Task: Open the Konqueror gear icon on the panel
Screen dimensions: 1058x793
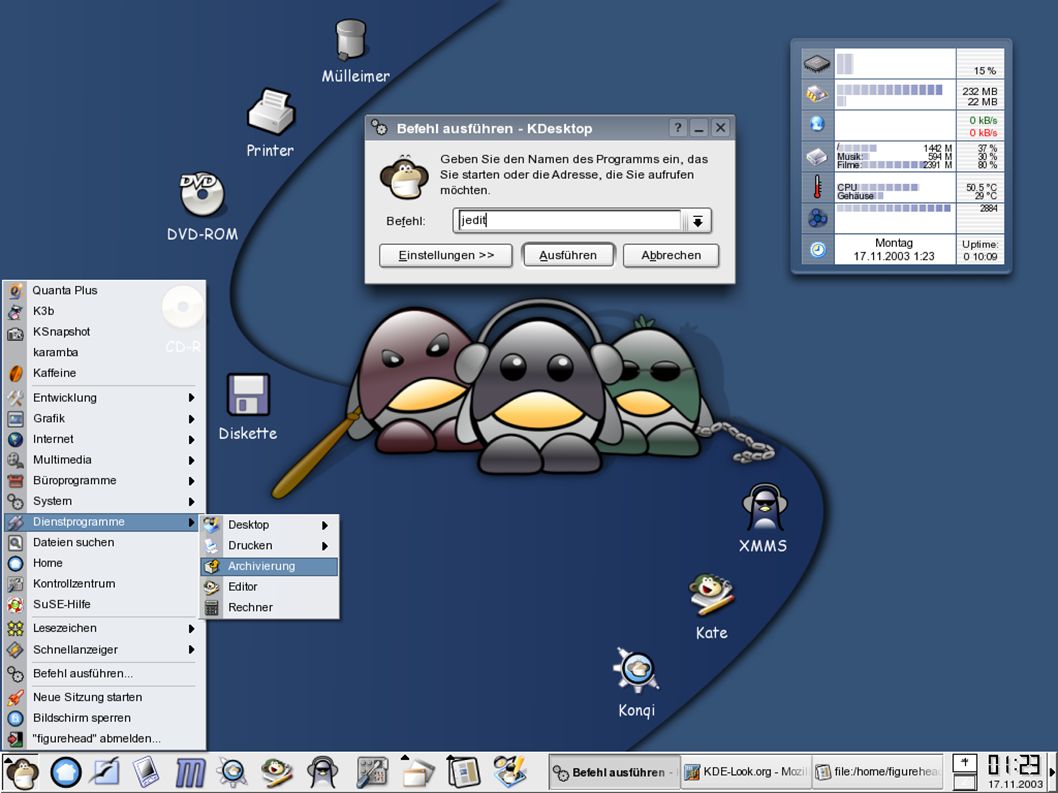Action: 233,773
